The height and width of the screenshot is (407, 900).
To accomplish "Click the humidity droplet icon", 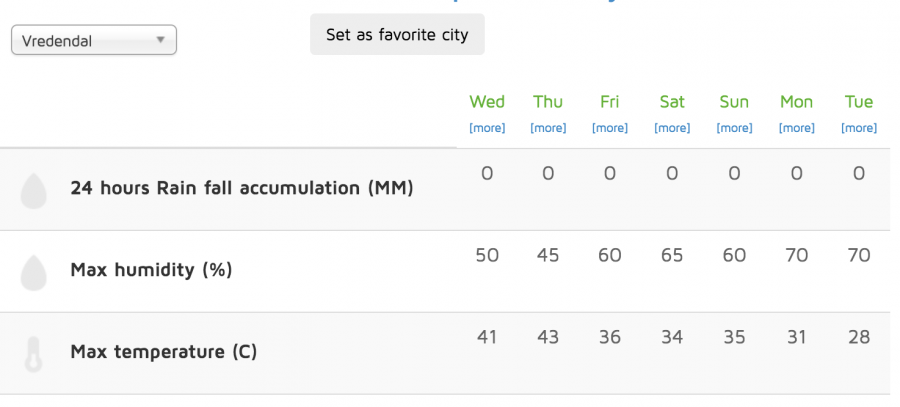I will (33, 273).
